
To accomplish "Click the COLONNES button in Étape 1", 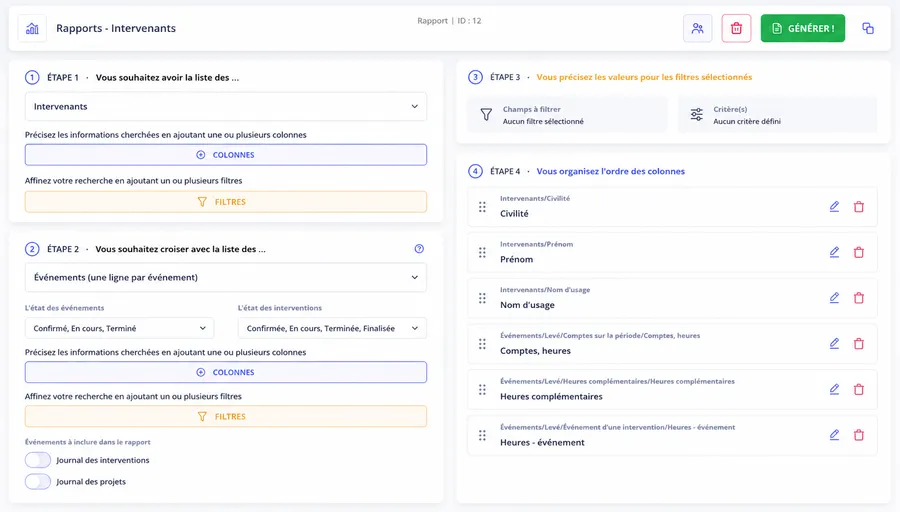I will [x=226, y=155].
